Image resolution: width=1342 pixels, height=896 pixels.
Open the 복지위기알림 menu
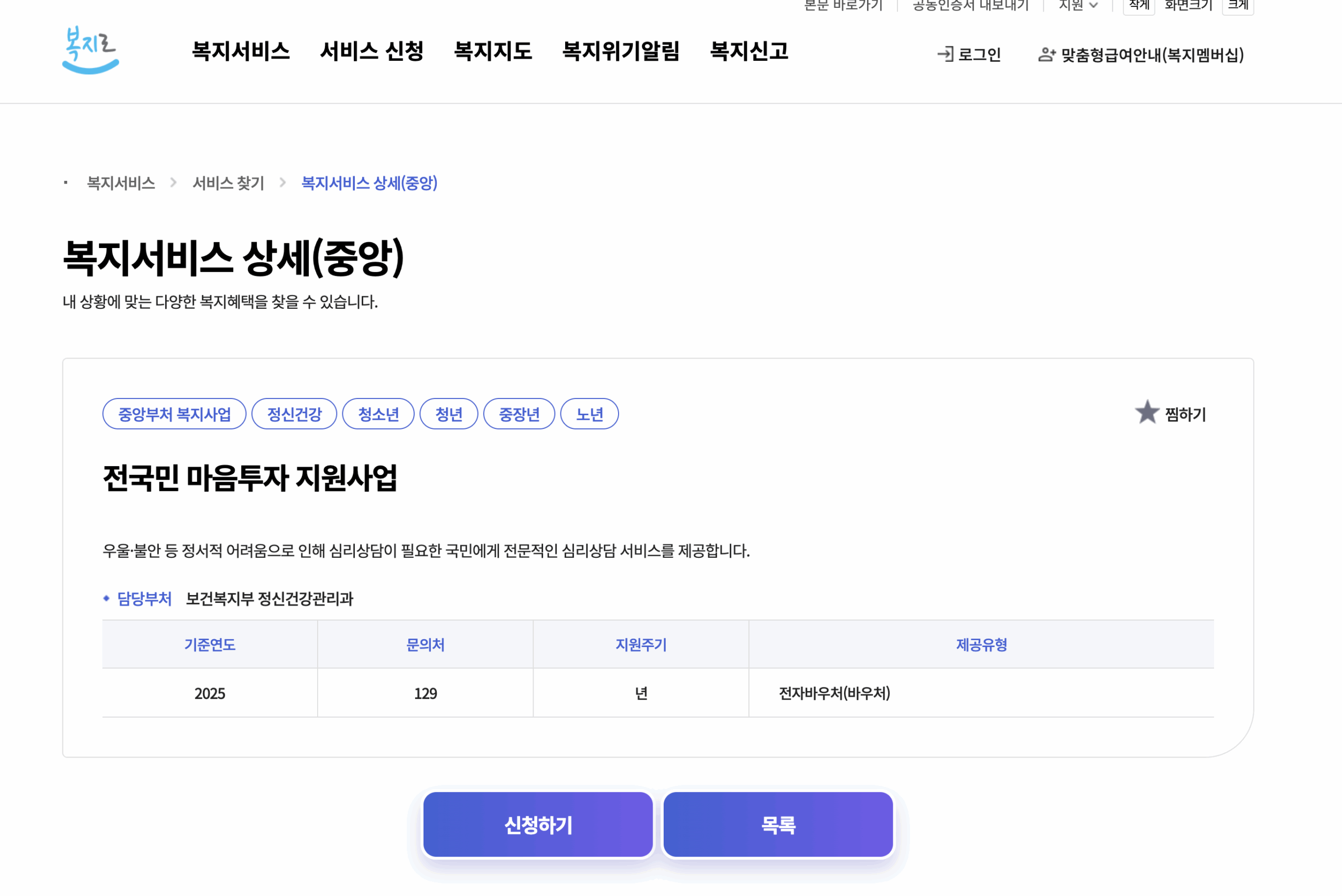(621, 51)
